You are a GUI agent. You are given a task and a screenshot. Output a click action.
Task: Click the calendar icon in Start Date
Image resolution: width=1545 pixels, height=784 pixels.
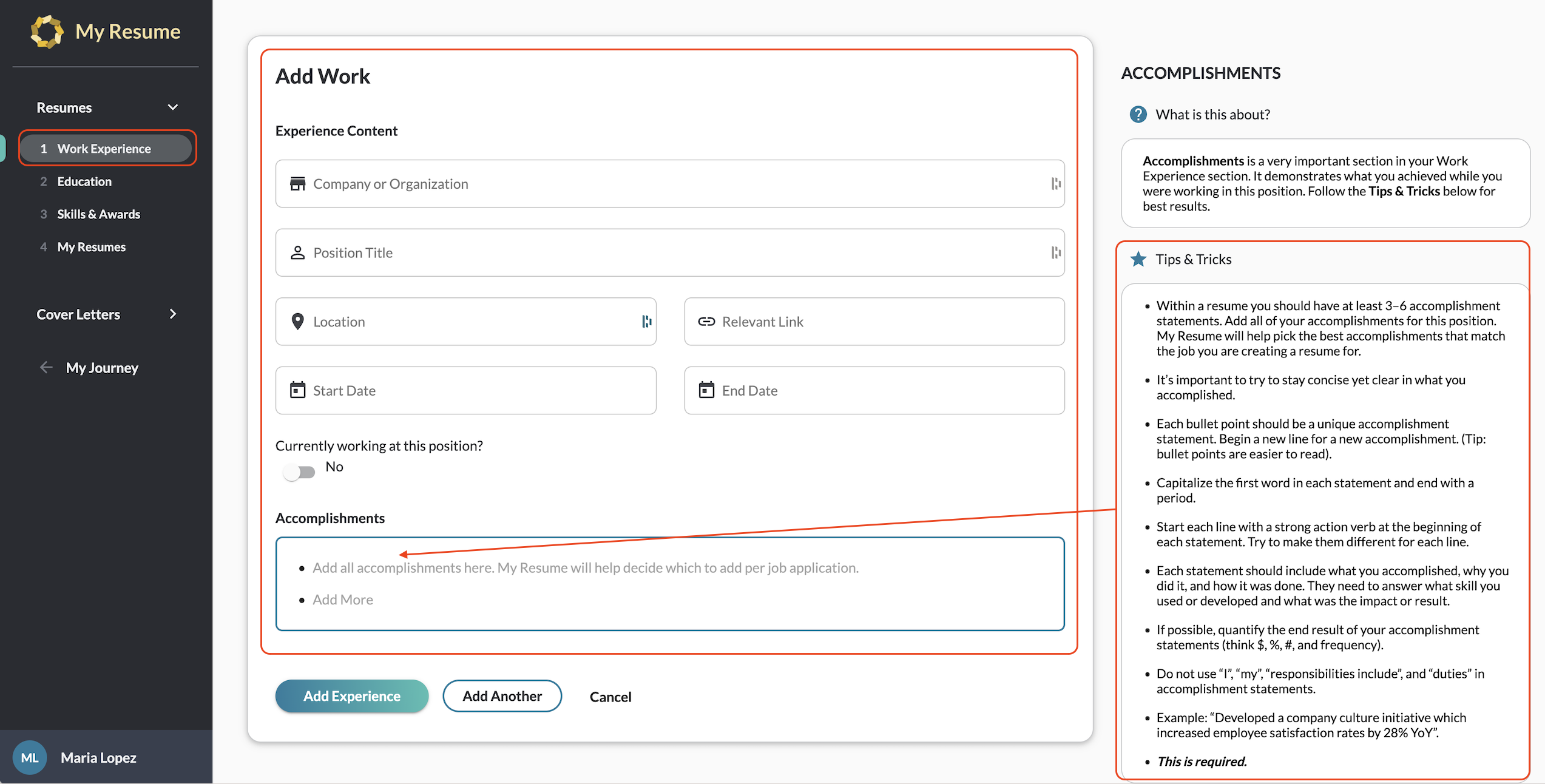[x=297, y=390]
